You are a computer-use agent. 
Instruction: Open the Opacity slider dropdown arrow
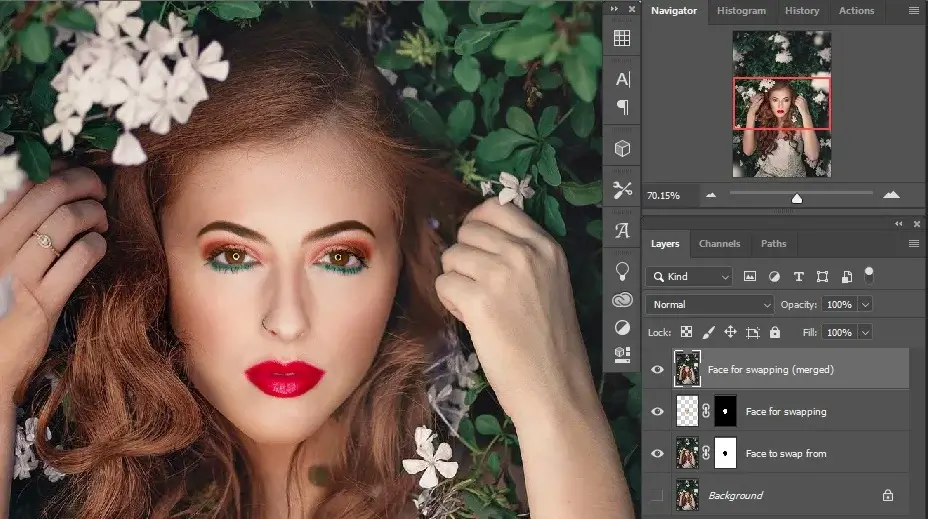(865, 304)
